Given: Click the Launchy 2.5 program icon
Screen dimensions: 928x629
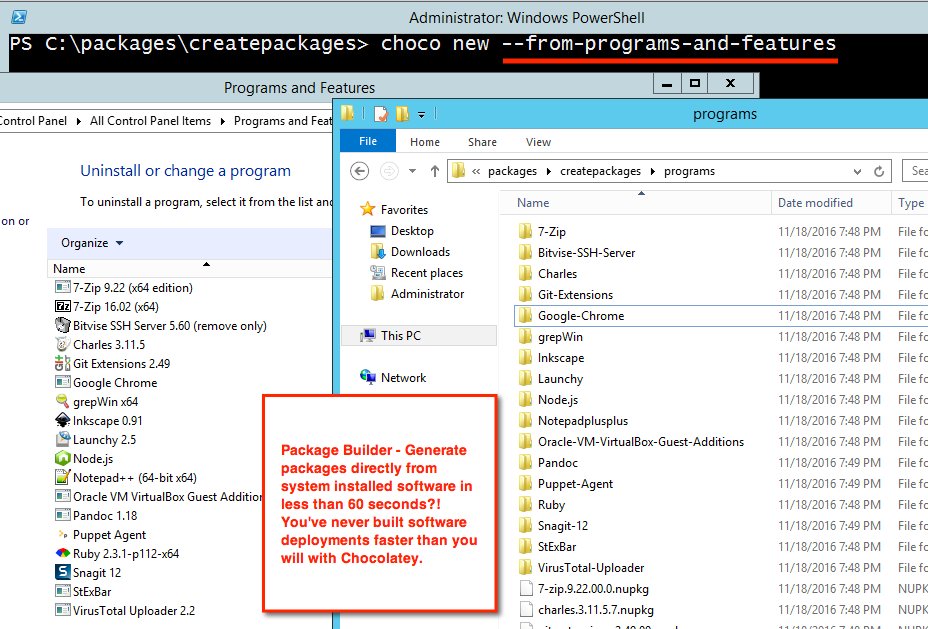Looking at the screenshot, I should [x=62, y=440].
